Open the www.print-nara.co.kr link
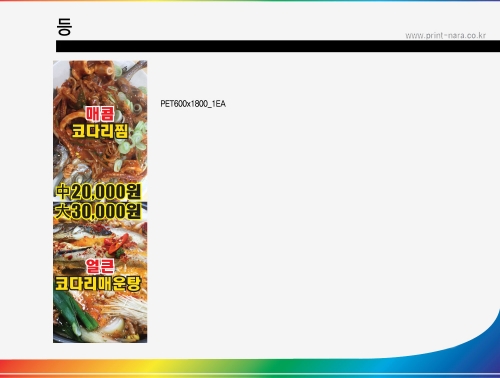The height and width of the screenshot is (378, 500). point(445,35)
